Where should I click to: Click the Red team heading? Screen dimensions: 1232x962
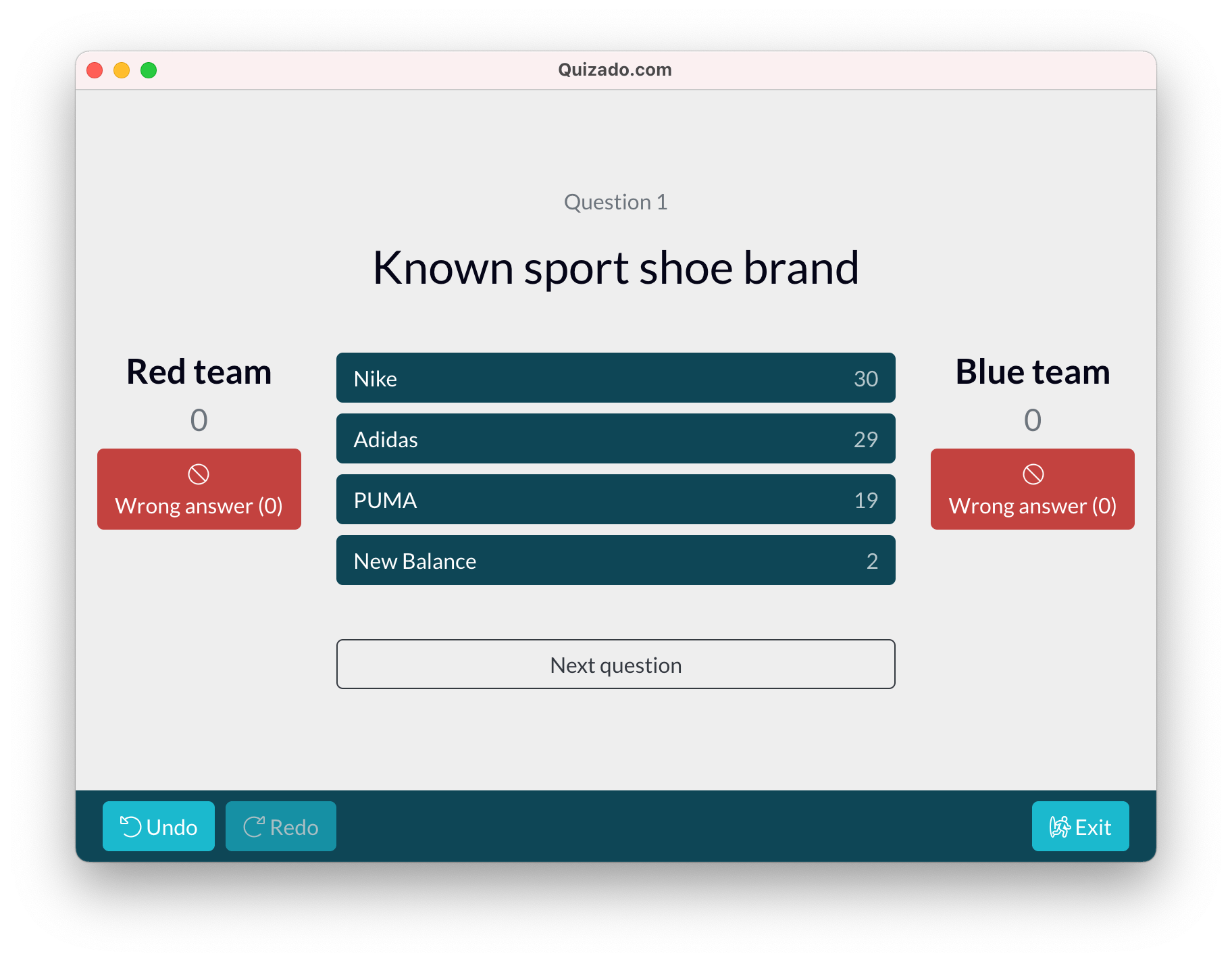(x=199, y=372)
